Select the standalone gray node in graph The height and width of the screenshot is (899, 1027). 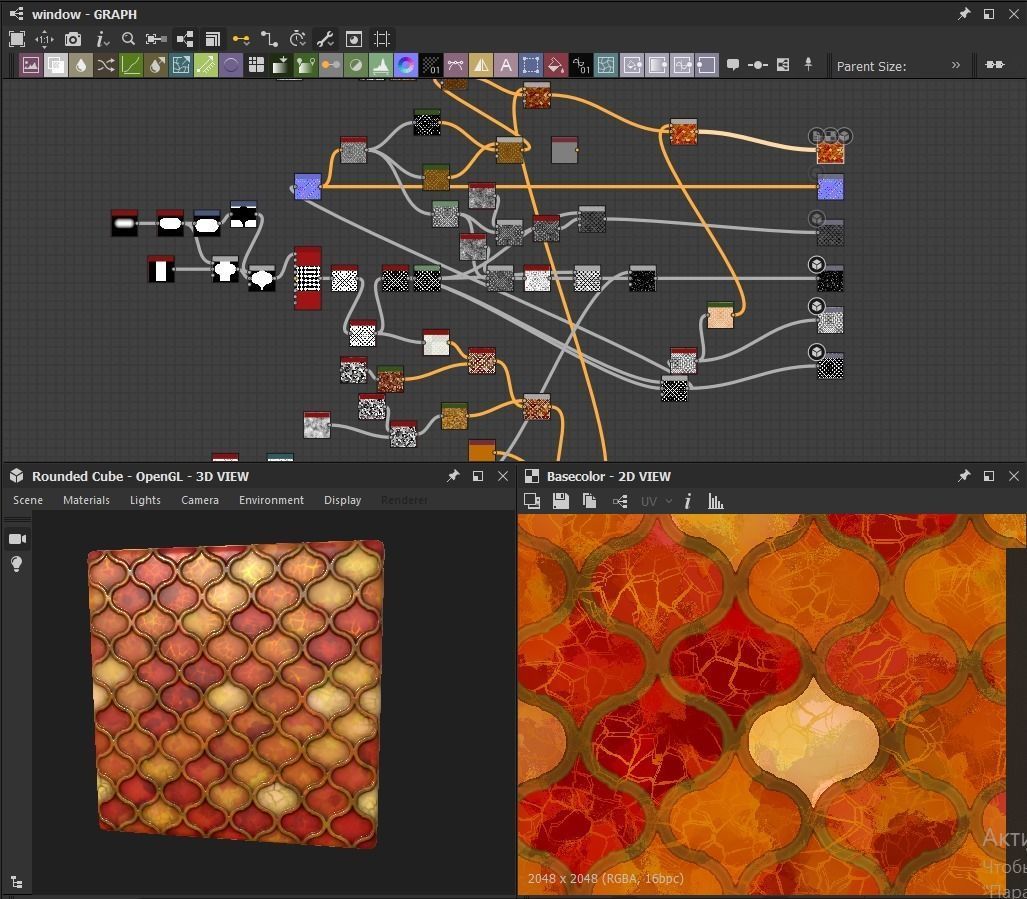[x=564, y=150]
